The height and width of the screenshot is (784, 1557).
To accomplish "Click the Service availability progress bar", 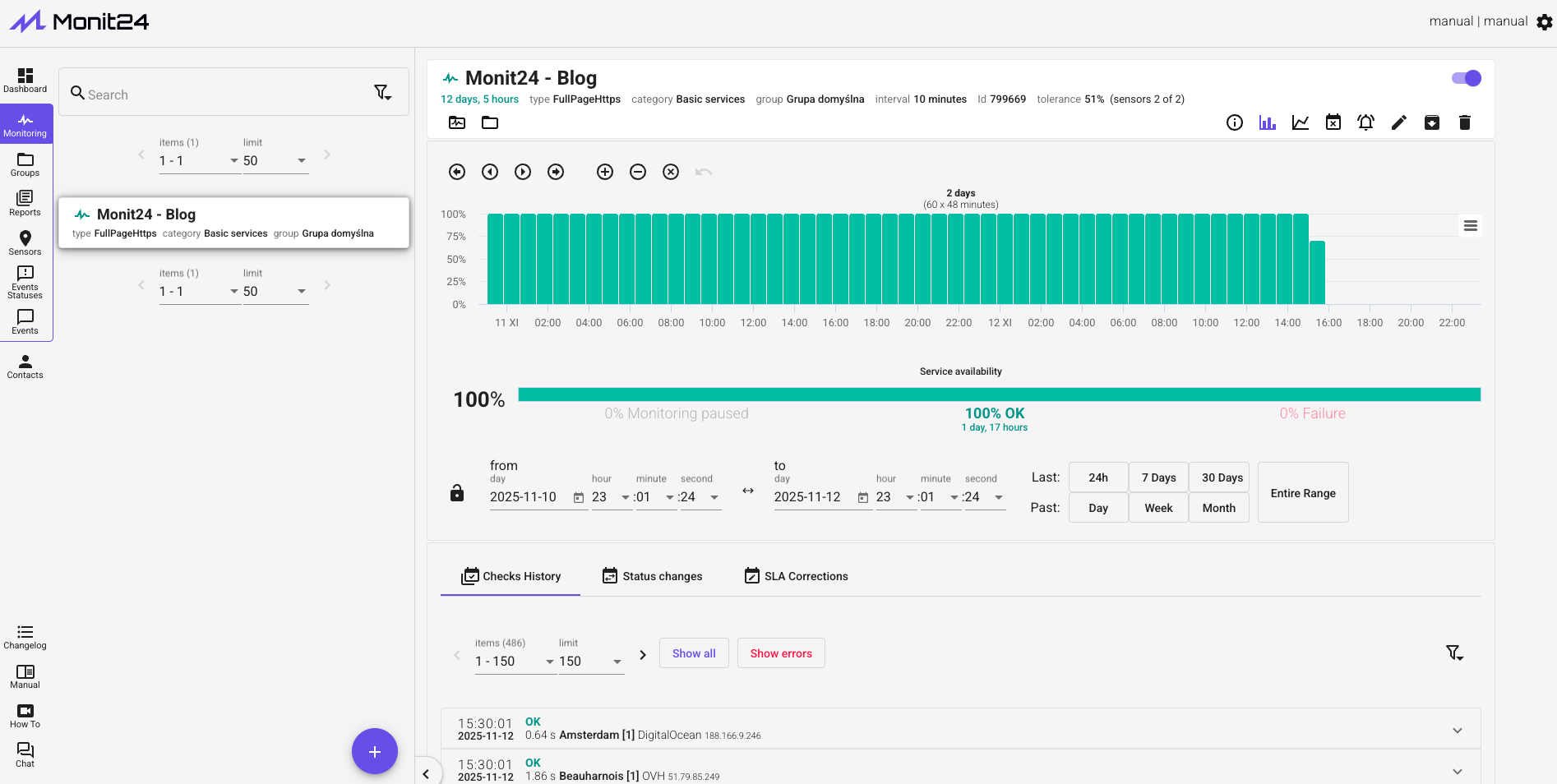I will 999,394.
